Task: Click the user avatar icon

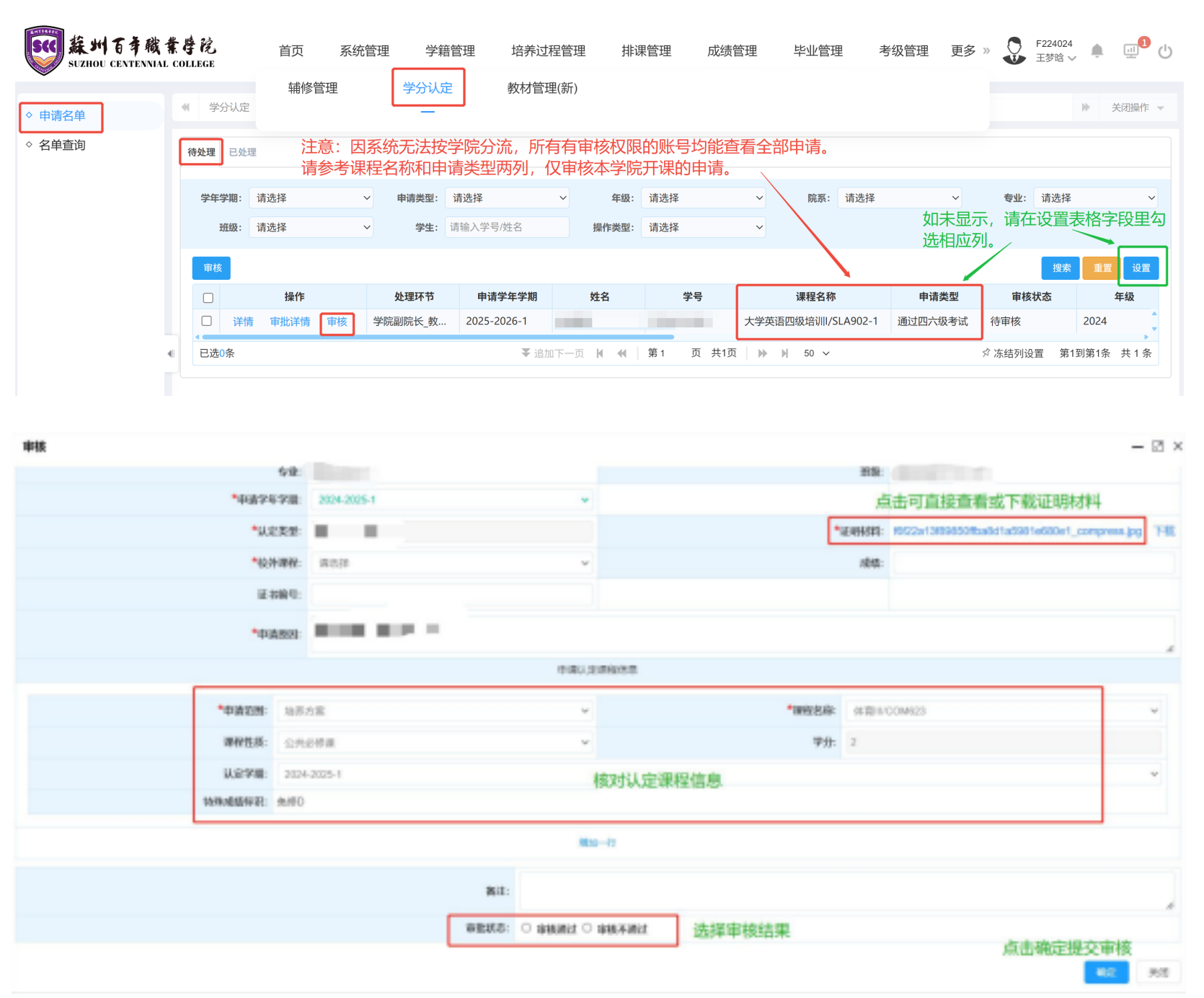Action: (1014, 50)
